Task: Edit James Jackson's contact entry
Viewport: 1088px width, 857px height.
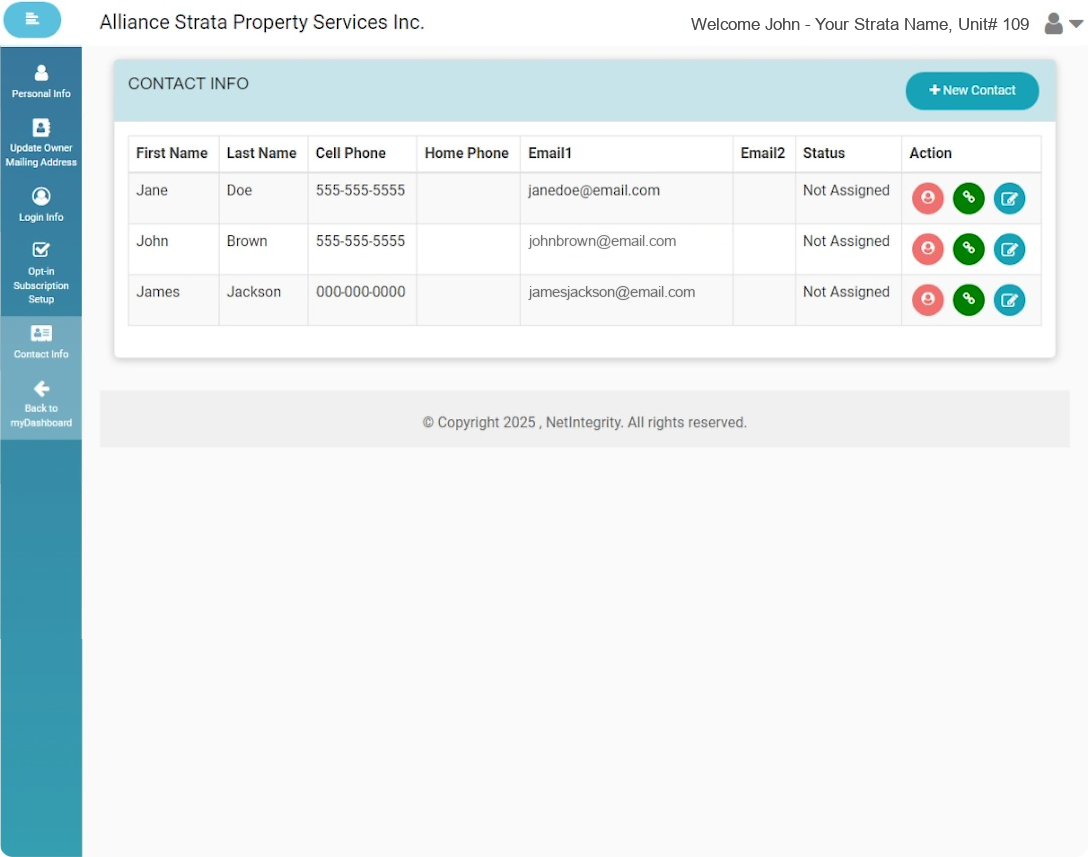Action: pyautogui.click(x=1010, y=300)
